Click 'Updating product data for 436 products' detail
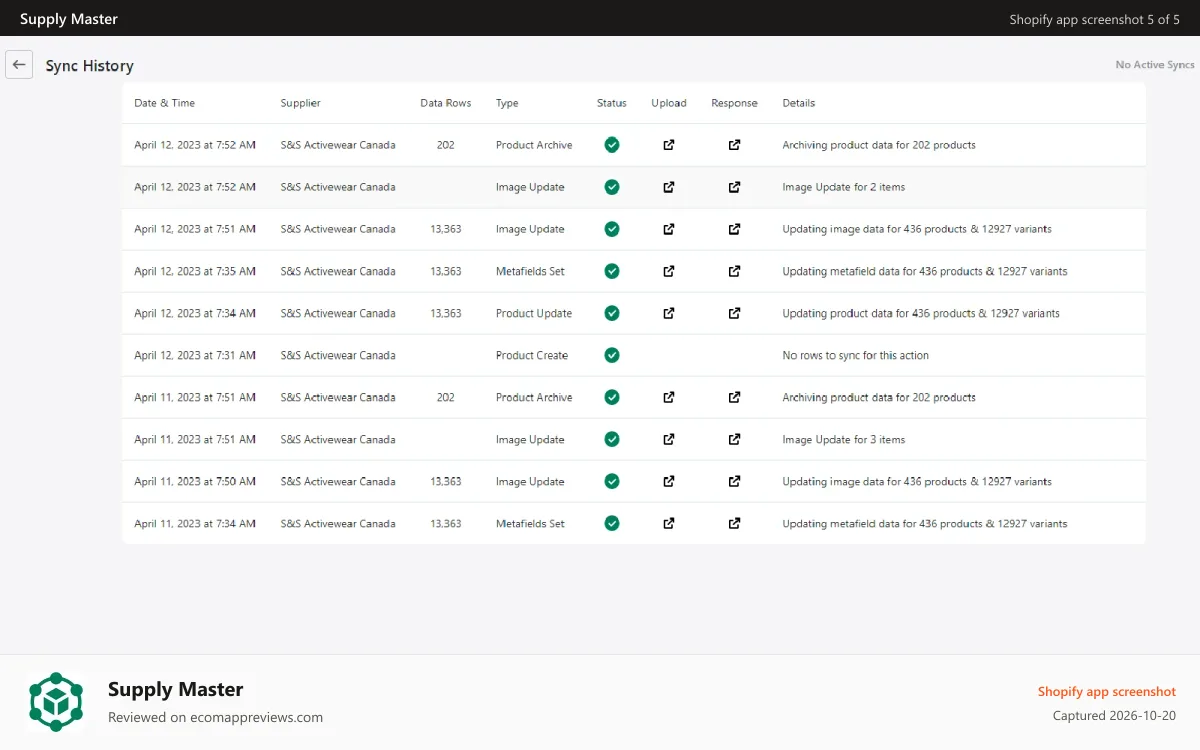This screenshot has height=750, width=1200. pos(921,313)
